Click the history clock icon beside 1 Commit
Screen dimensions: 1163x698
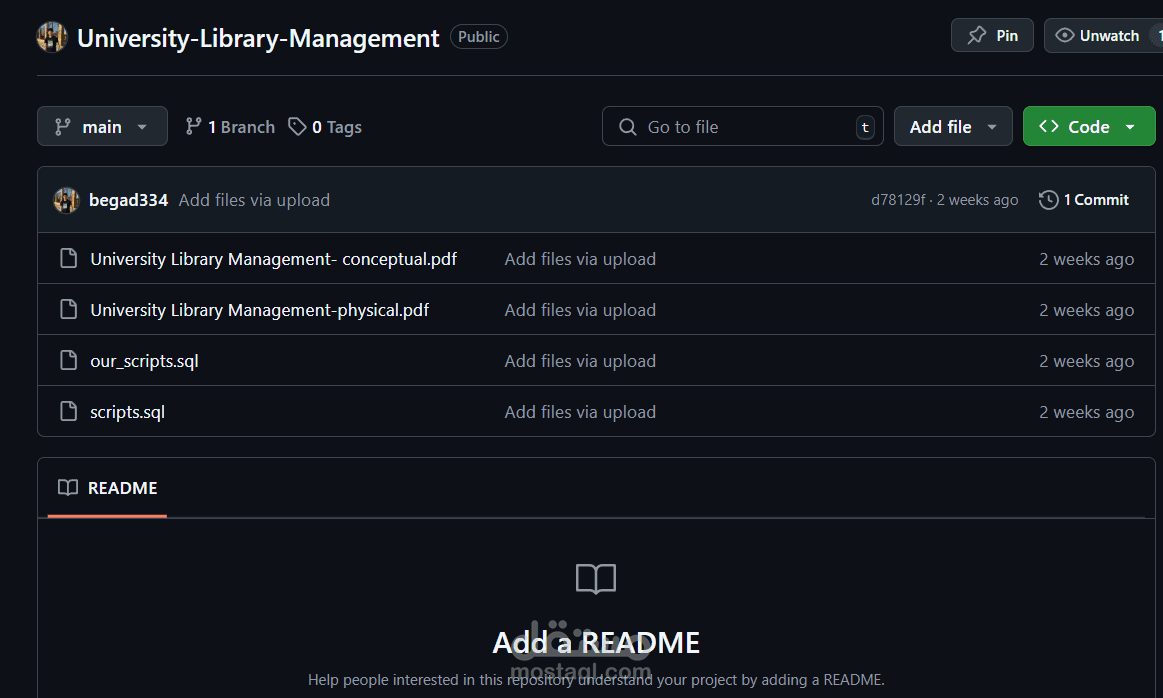click(1048, 200)
